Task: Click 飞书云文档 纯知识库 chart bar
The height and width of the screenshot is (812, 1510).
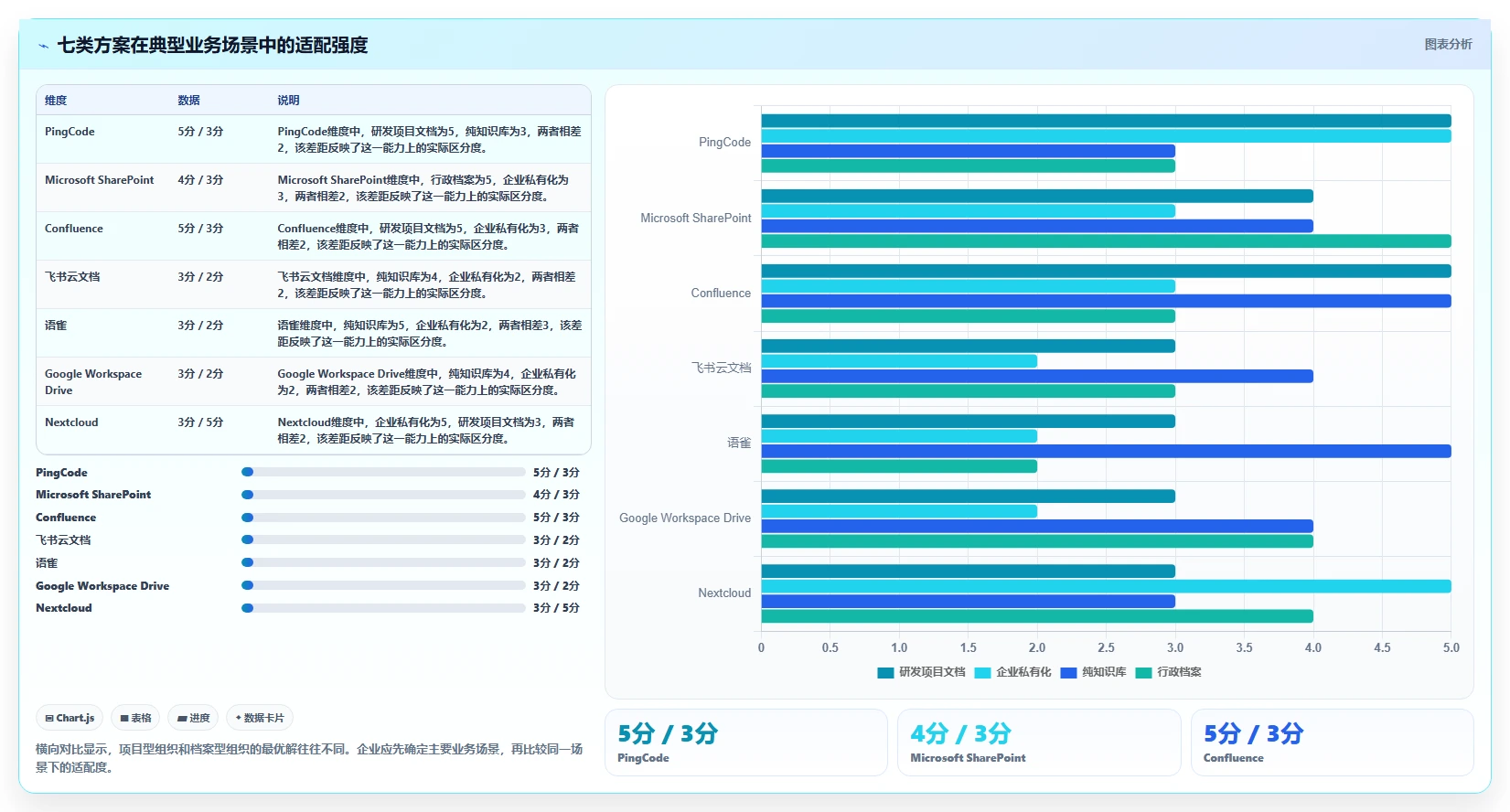Action: (1037, 376)
